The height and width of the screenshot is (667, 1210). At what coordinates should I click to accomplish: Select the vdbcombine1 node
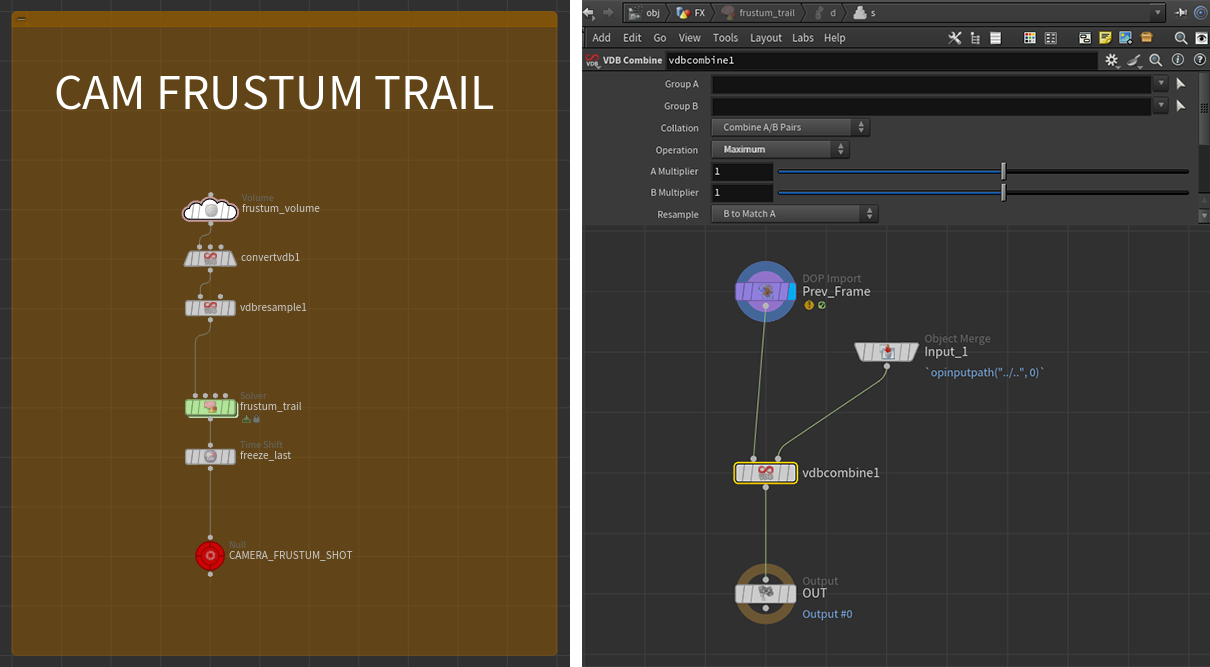[766, 472]
